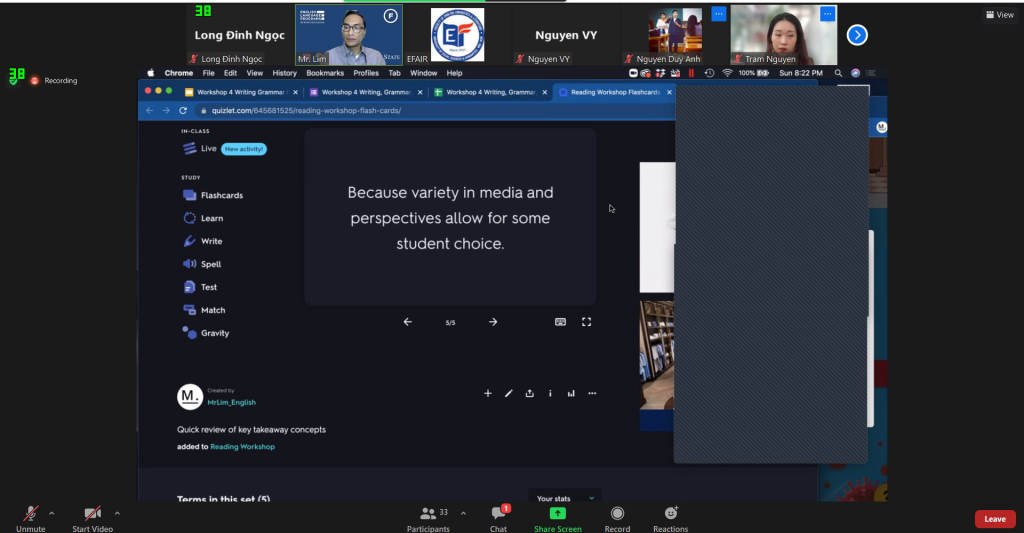Viewport: 1024px width, 533px height.
Task: View set statistics chart icon
Action: (571, 393)
